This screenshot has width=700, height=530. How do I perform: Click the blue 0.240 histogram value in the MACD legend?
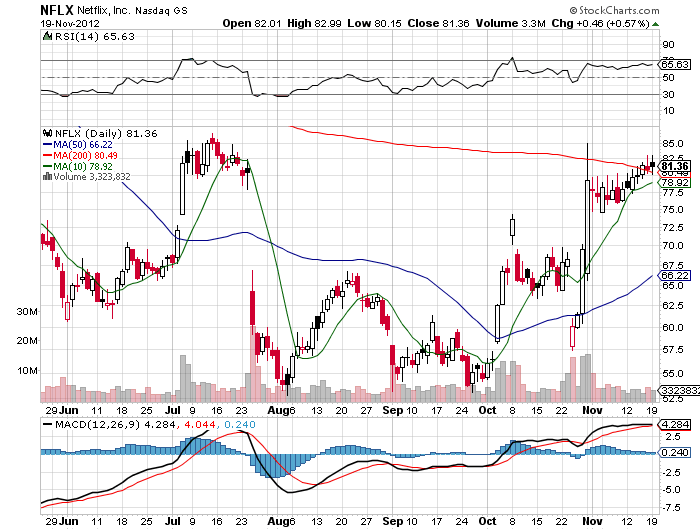coord(240,424)
